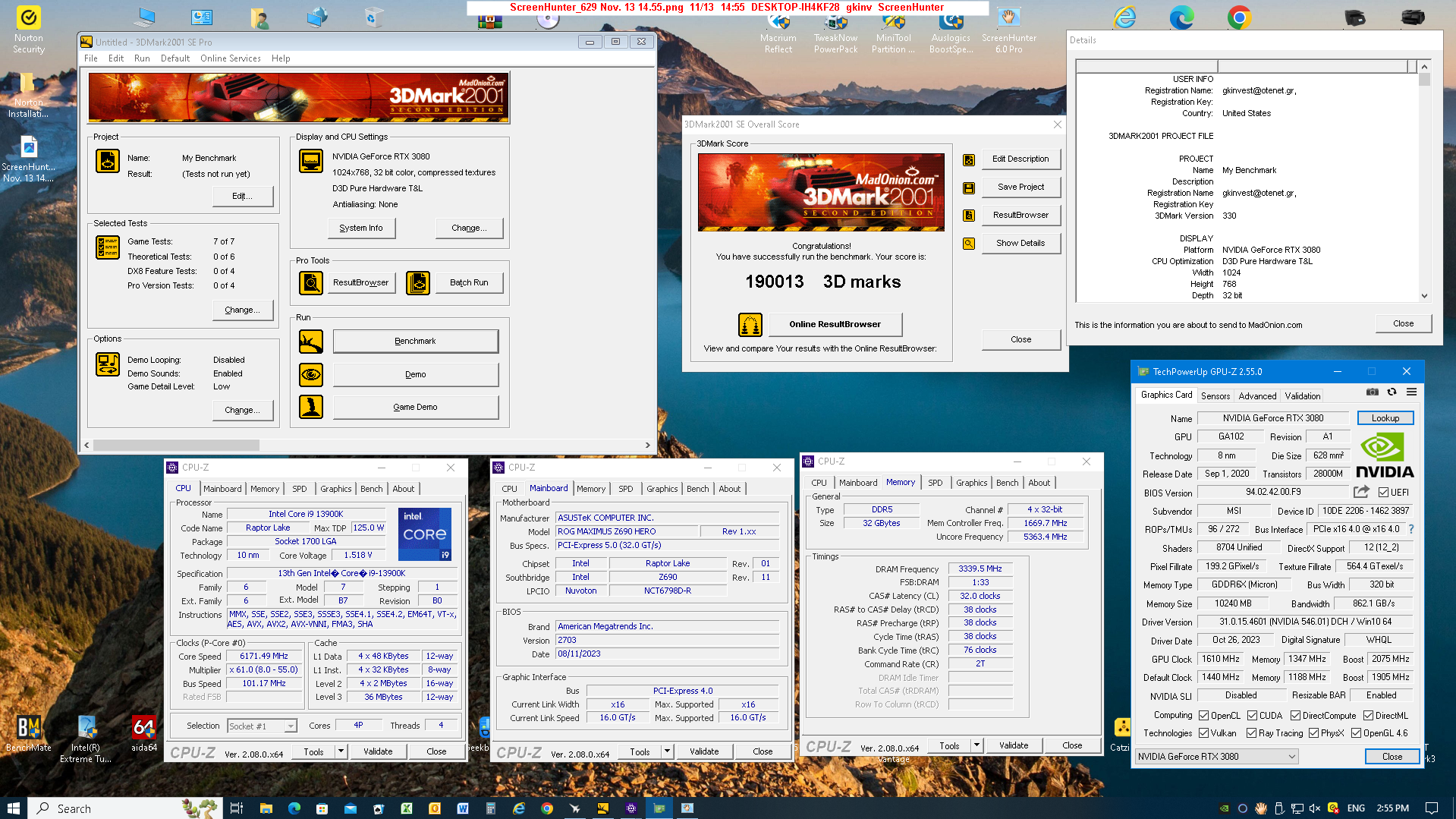Viewport: 1456px width, 819px height.
Task: Expand the Tools dropdown arrow in CPU tab window
Action: pos(341,752)
